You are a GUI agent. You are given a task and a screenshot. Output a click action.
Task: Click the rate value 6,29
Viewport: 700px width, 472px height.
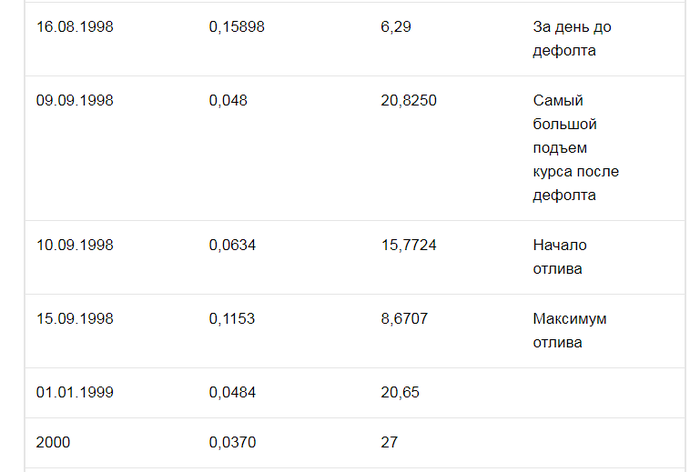396,27
